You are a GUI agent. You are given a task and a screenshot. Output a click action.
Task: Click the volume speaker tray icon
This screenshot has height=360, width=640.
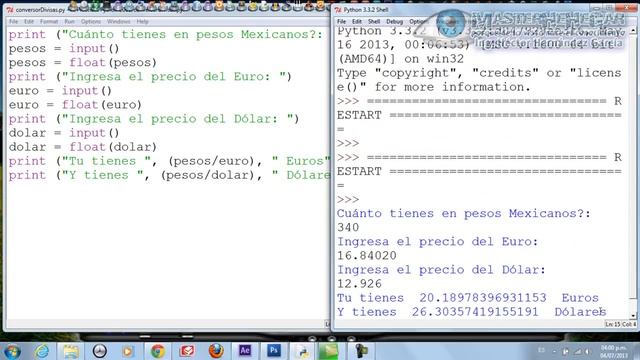pyautogui.click(x=588, y=351)
